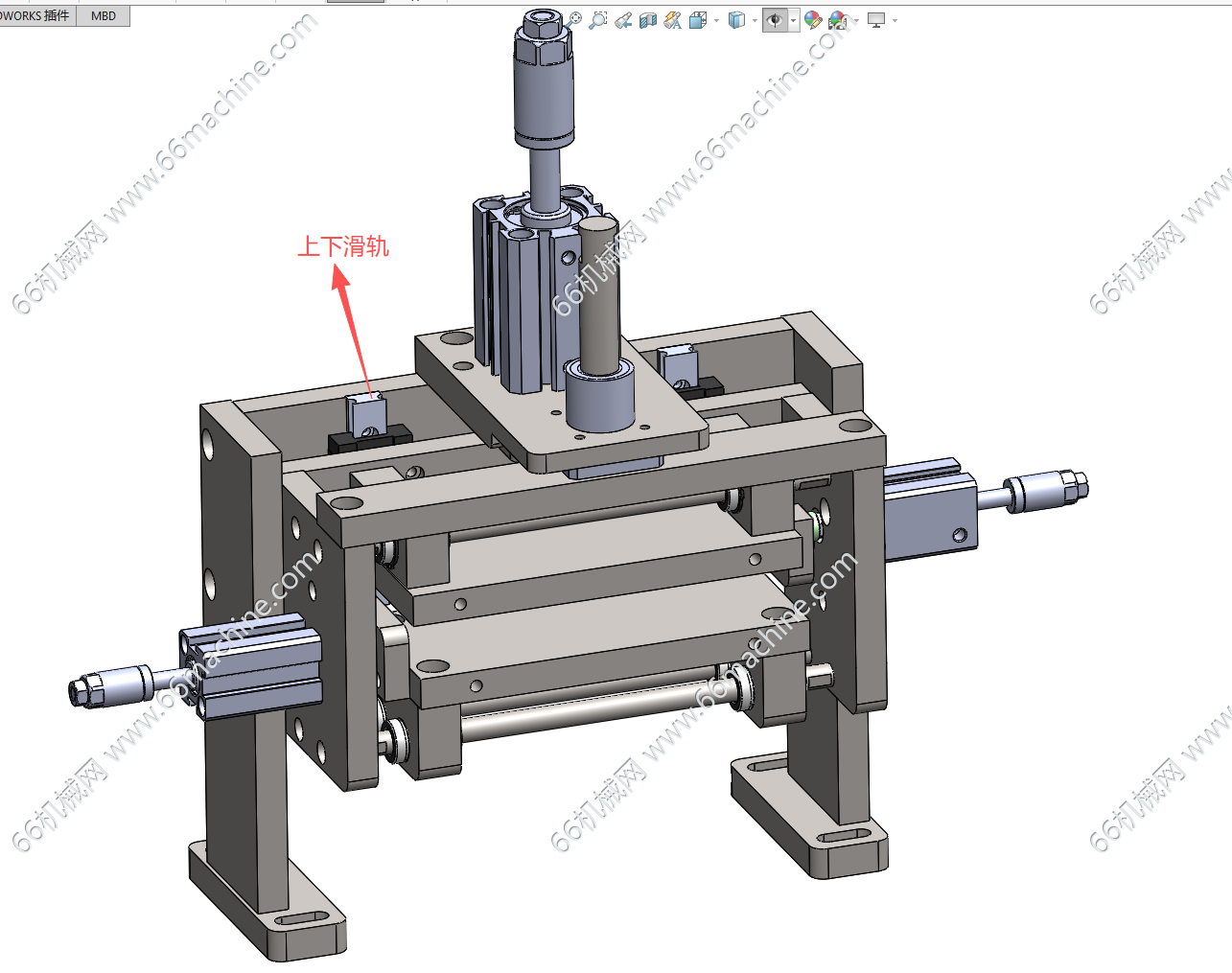Open the Apply Scene dropdown arrow
The height and width of the screenshot is (973, 1232).
pos(856,20)
